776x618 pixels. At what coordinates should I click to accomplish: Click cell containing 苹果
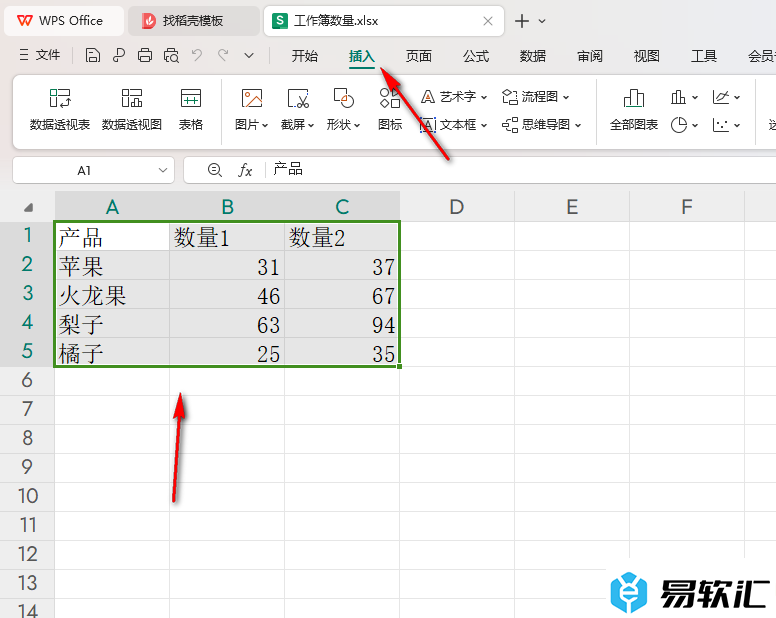point(112,266)
